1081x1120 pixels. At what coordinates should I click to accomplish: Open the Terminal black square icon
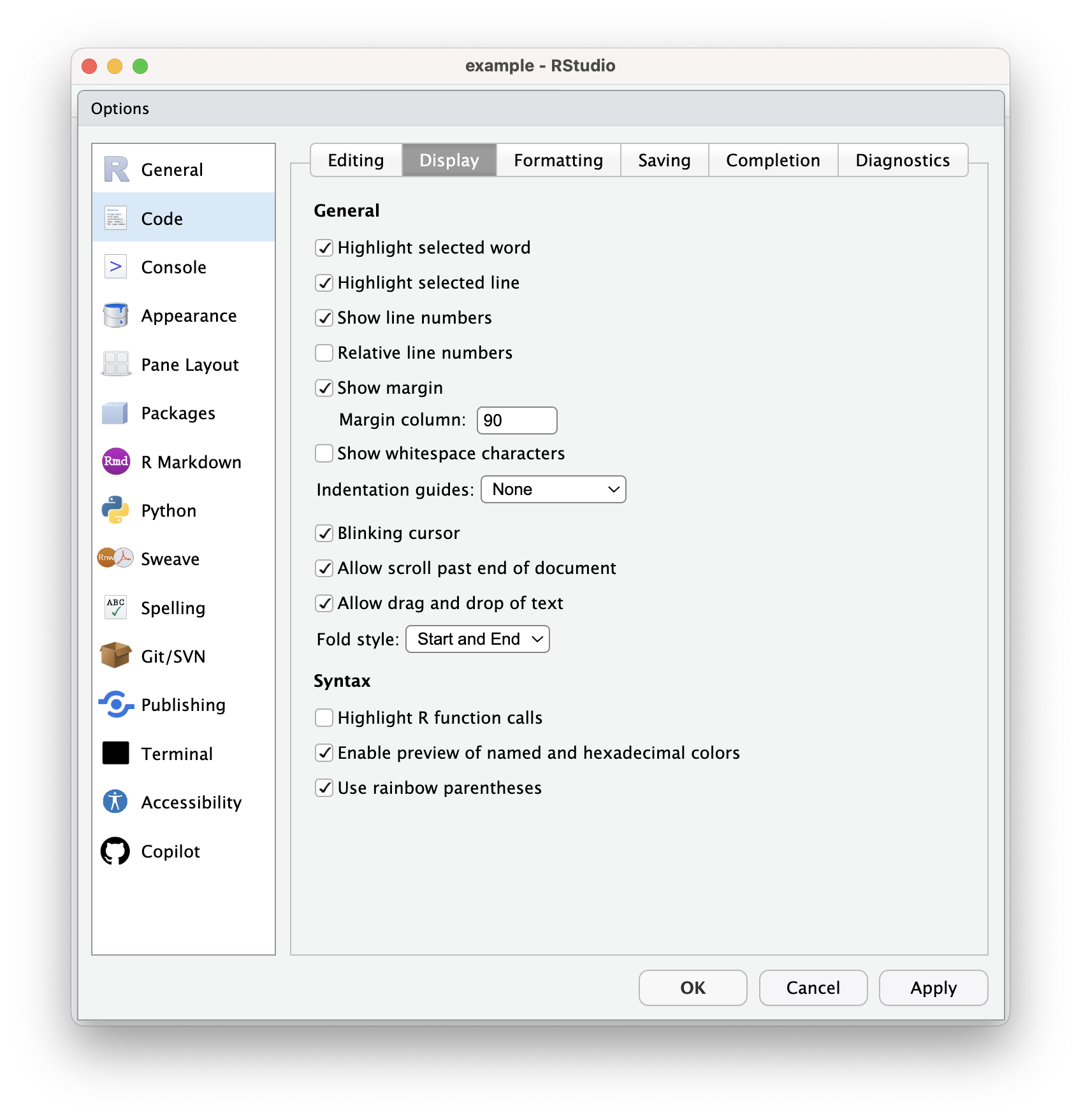tap(115, 753)
